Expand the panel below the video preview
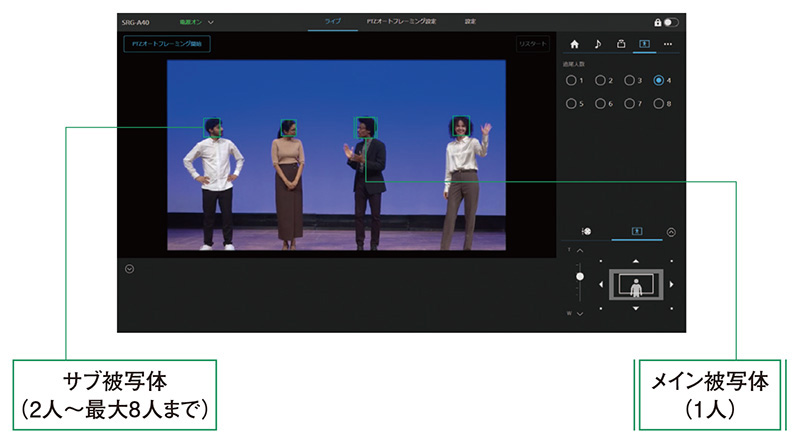The image size is (800, 444). click(x=129, y=268)
